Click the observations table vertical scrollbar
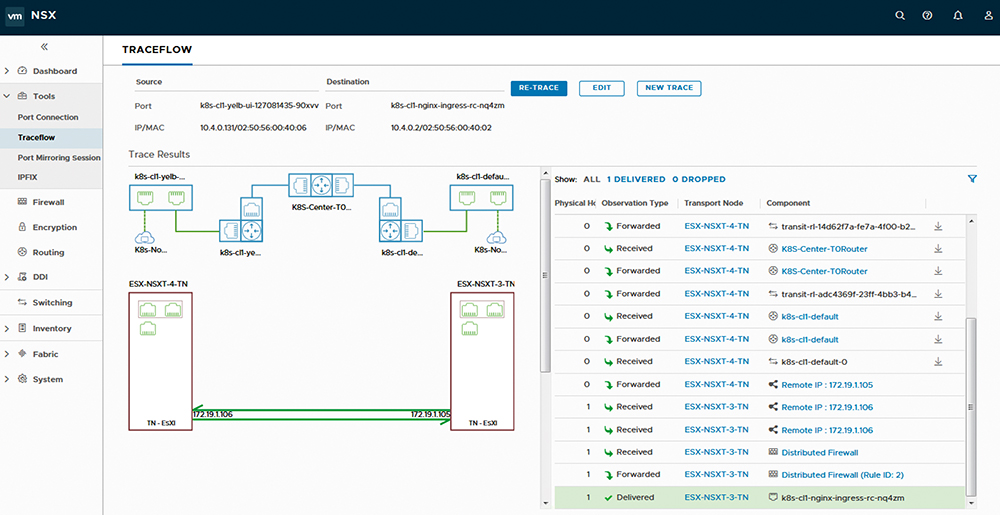The width and height of the screenshot is (1000, 515). point(971,406)
